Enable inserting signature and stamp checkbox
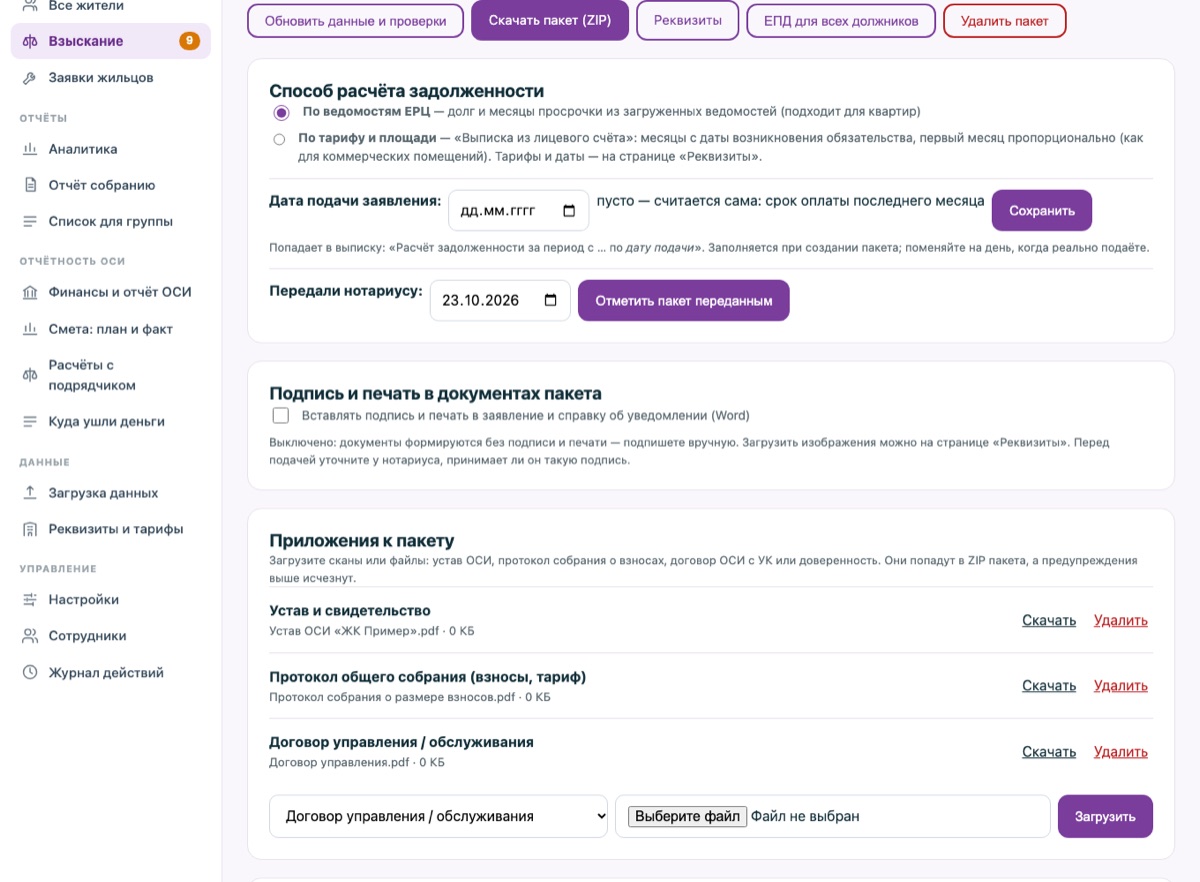This screenshot has height=882, width=1200. pyautogui.click(x=281, y=416)
